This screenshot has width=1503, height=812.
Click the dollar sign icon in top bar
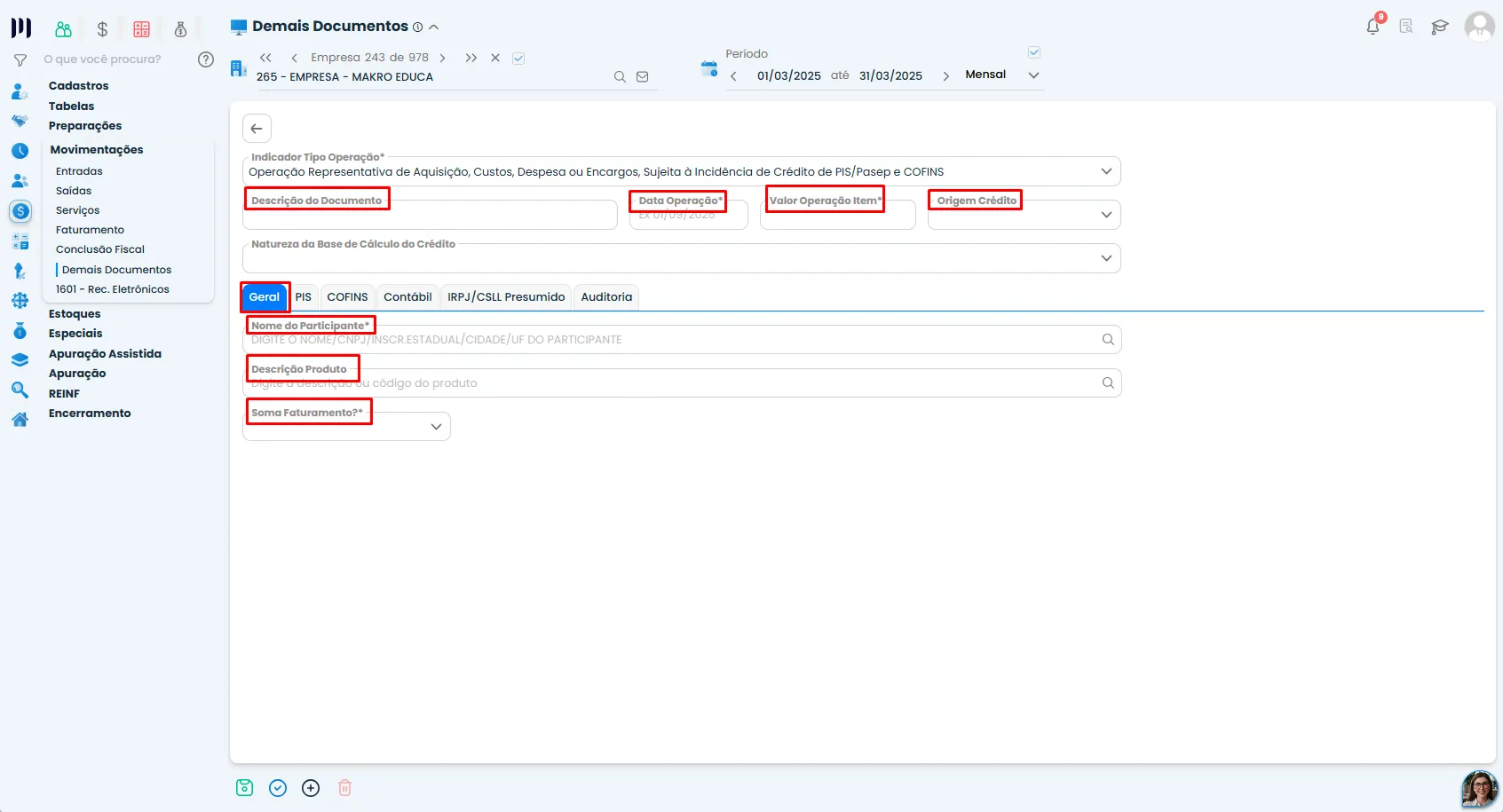102,29
